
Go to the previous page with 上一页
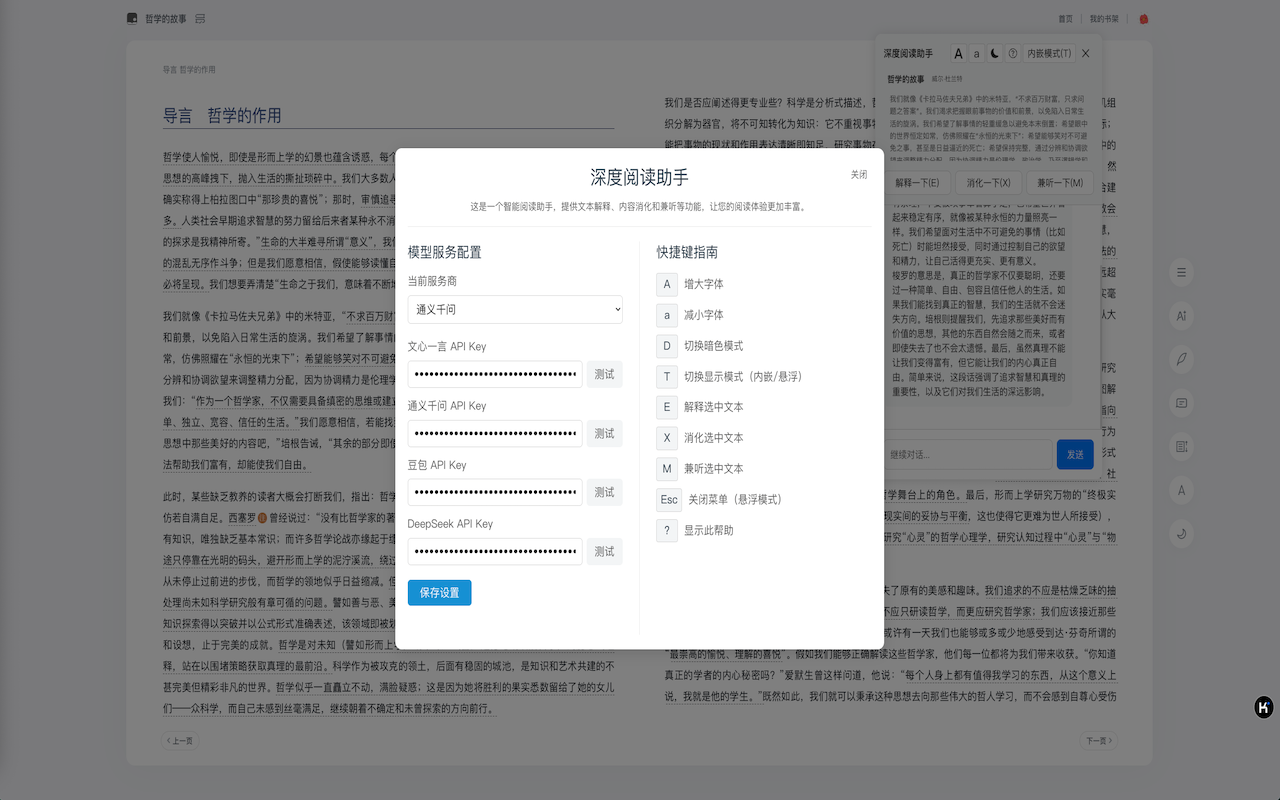178,741
